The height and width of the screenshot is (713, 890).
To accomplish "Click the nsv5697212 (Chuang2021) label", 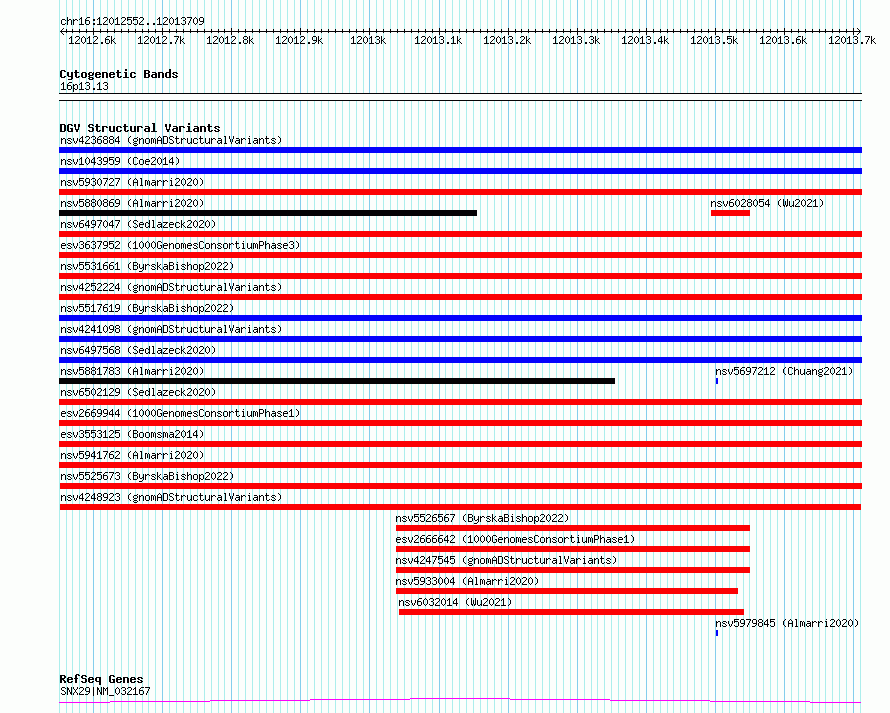I will (784, 371).
